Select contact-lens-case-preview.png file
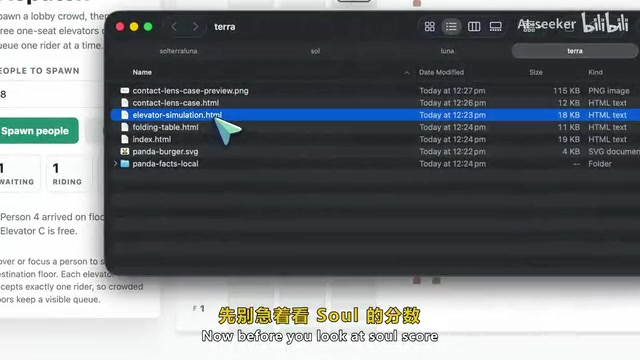640x360 pixels. pos(376,91)
